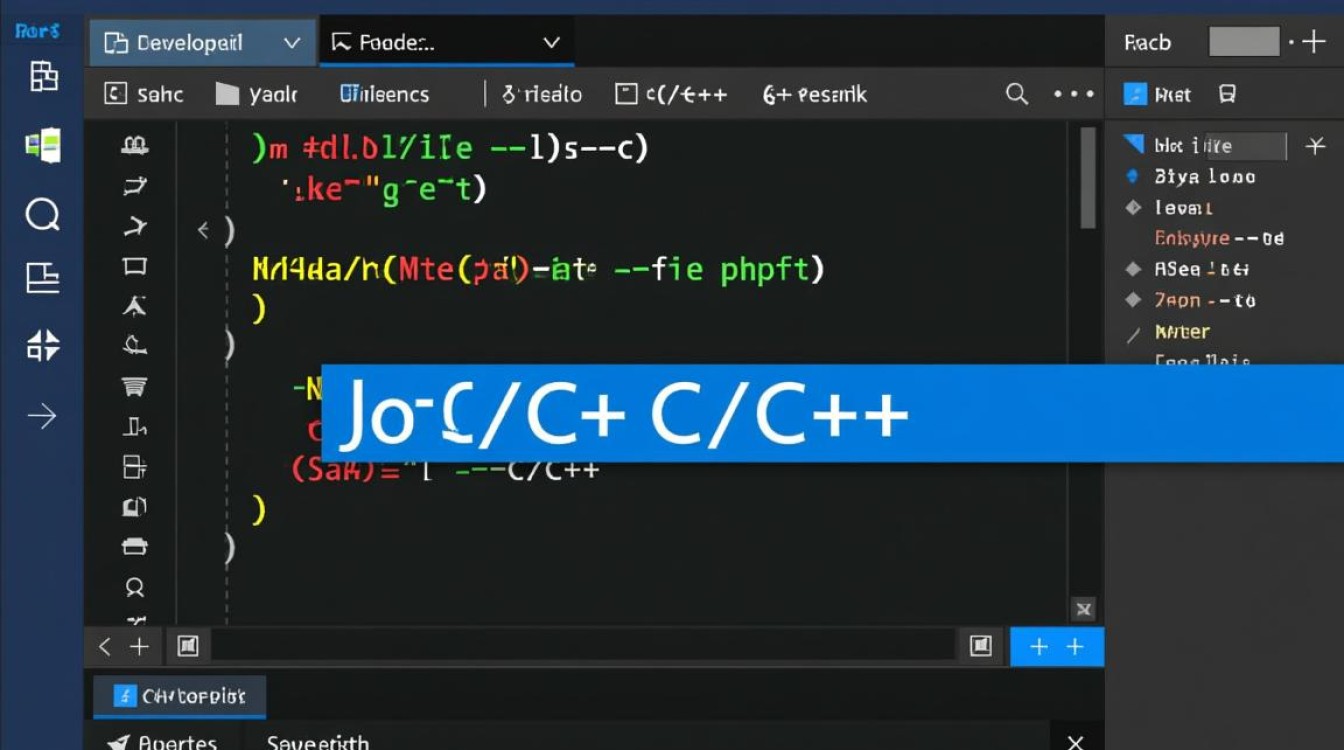This screenshot has width=1344, height=750.
Task: Click the small x icon below editor scrollbar
Action: (1083, 608)
